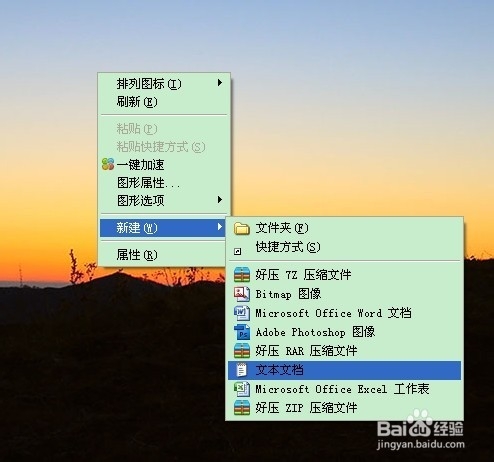Create a new Bitmap 图像

[344, 294]
